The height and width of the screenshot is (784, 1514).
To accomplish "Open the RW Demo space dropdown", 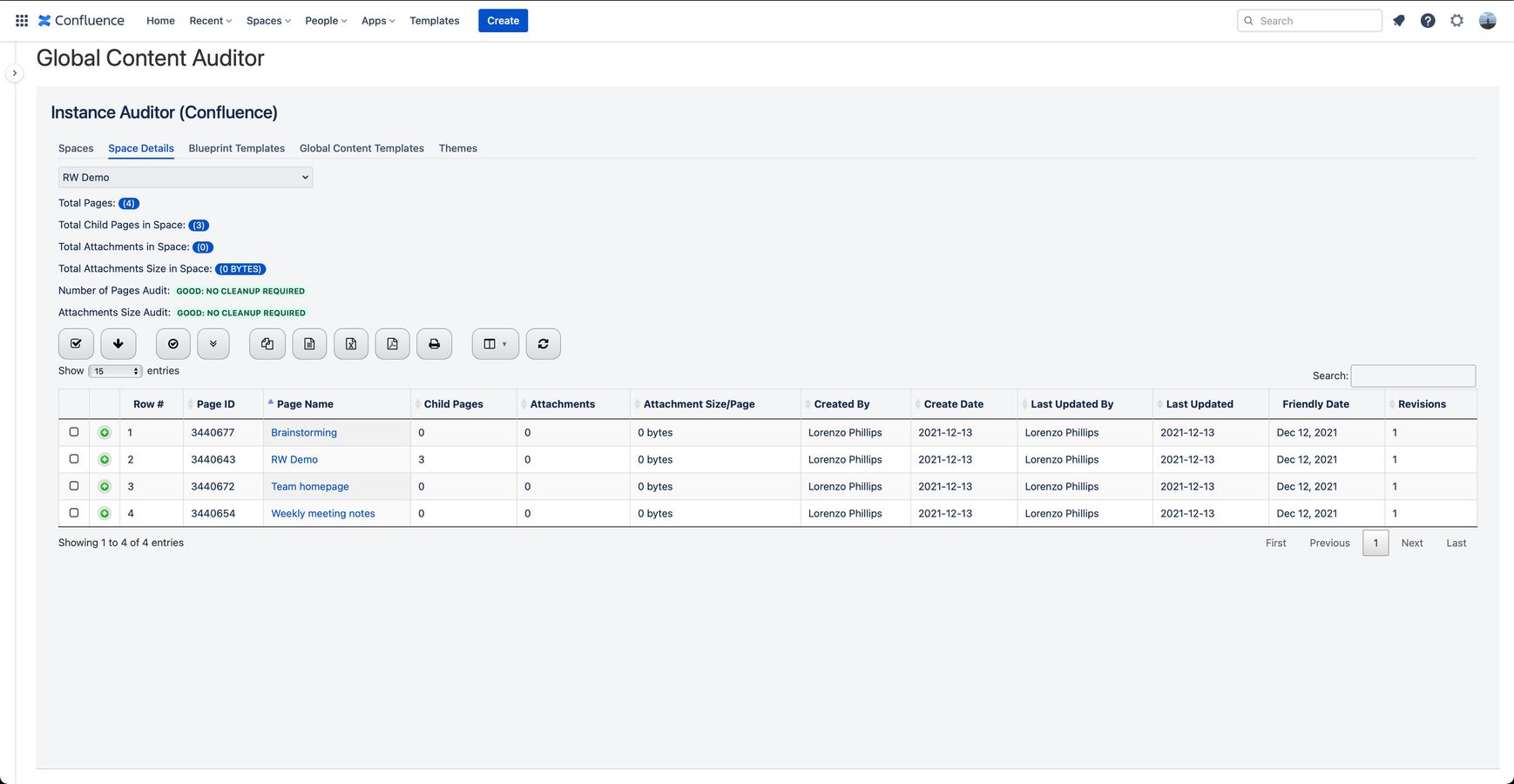I will (186, 177).
